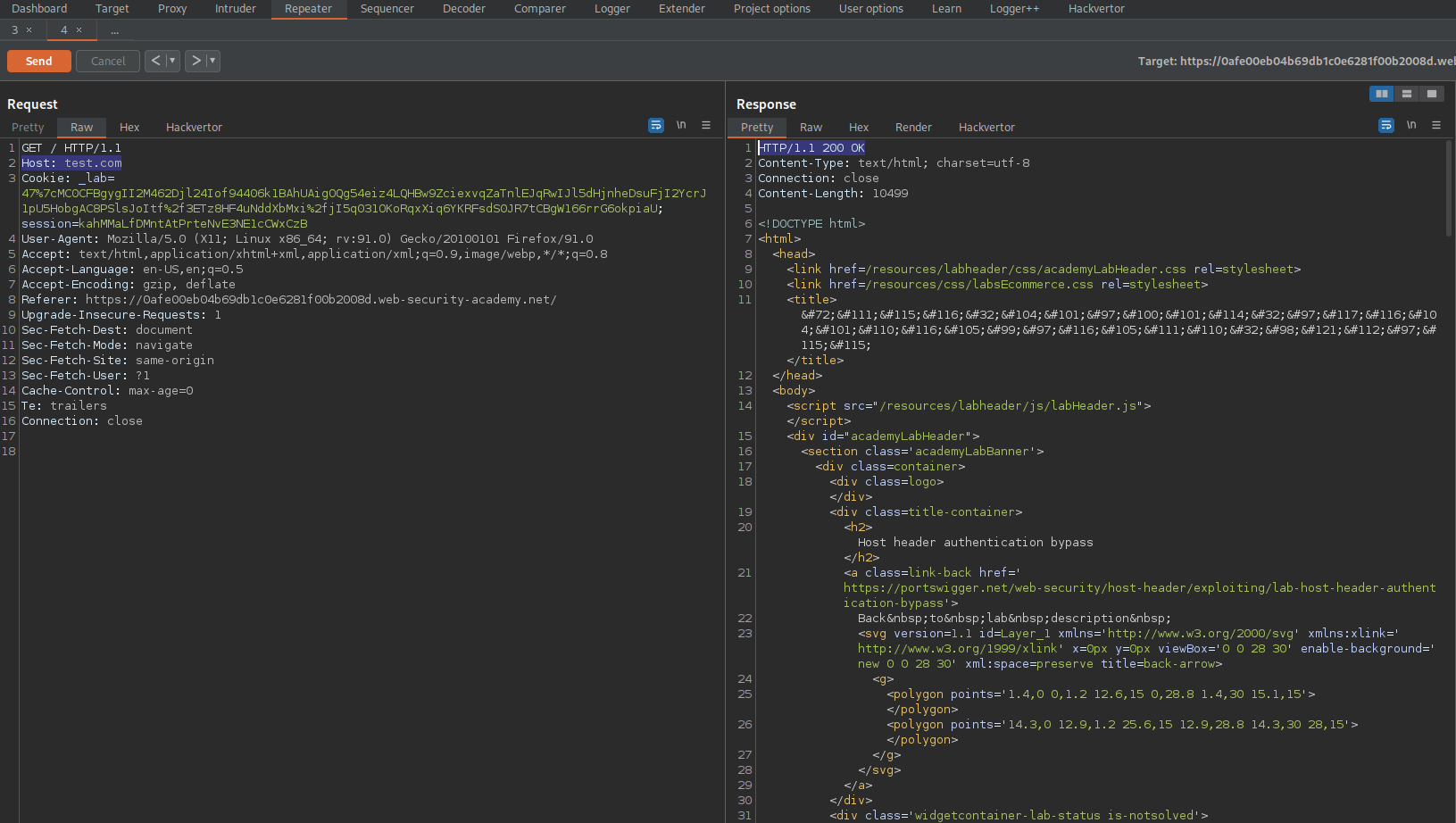The image size is (1456, 823).
Task: Switch Response view to Pretty
Action: pos(757,127)
